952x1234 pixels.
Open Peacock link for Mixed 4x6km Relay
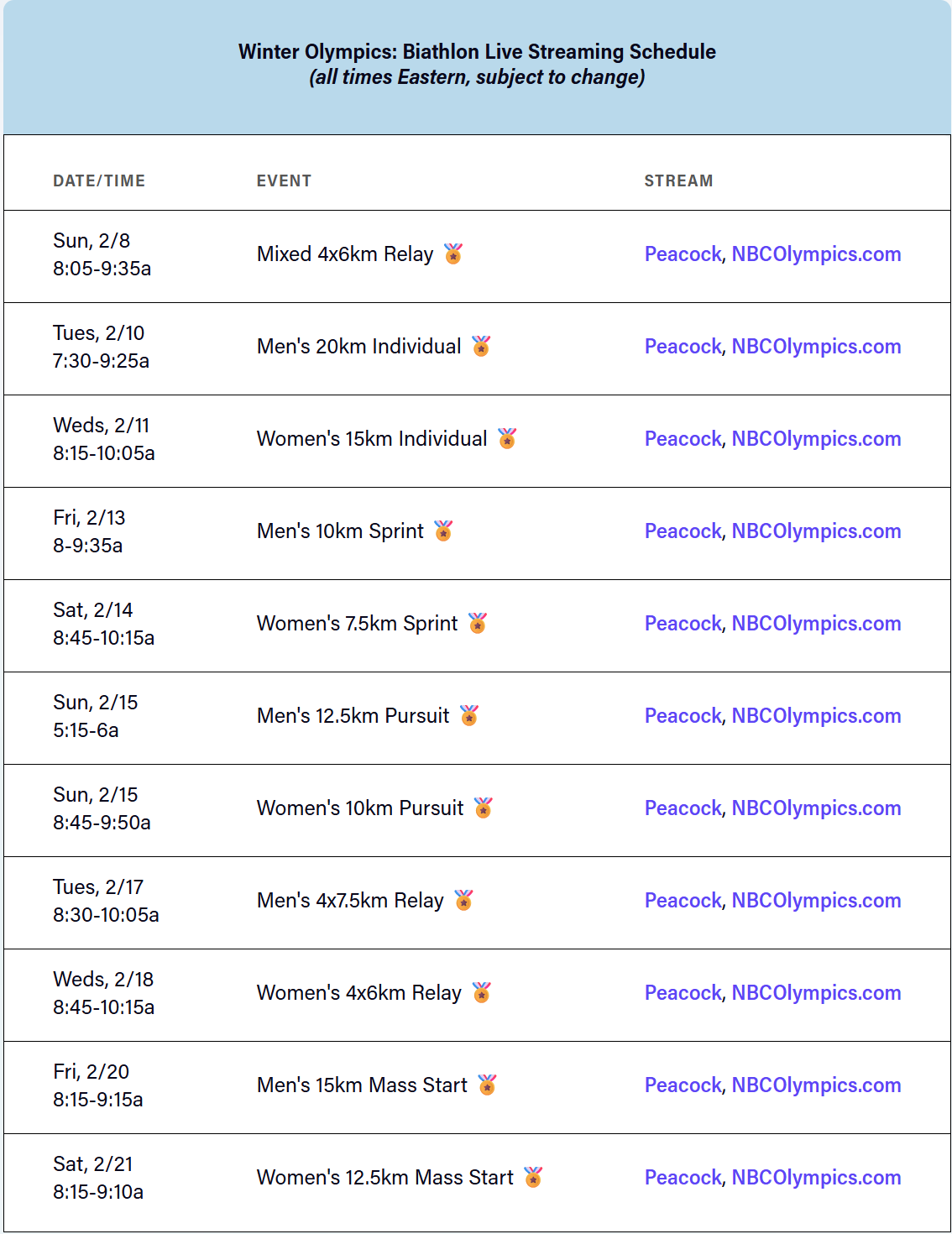coord(683,254)
